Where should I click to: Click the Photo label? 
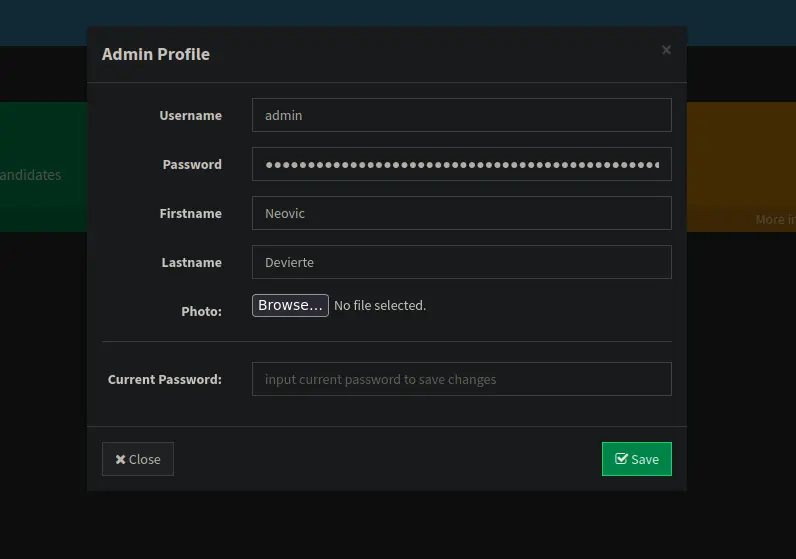pyautogui.click(x=201, y=311)
